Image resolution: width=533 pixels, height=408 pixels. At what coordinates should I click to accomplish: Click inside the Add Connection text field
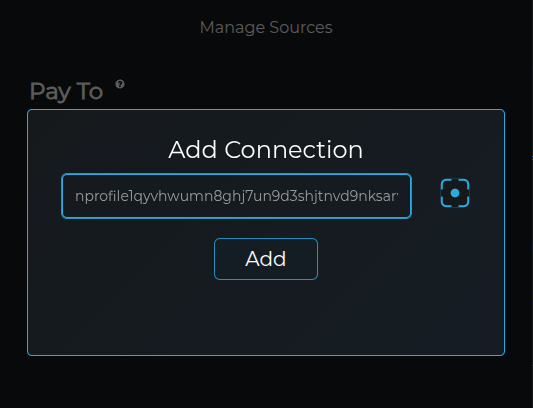(x=237, y=196)
